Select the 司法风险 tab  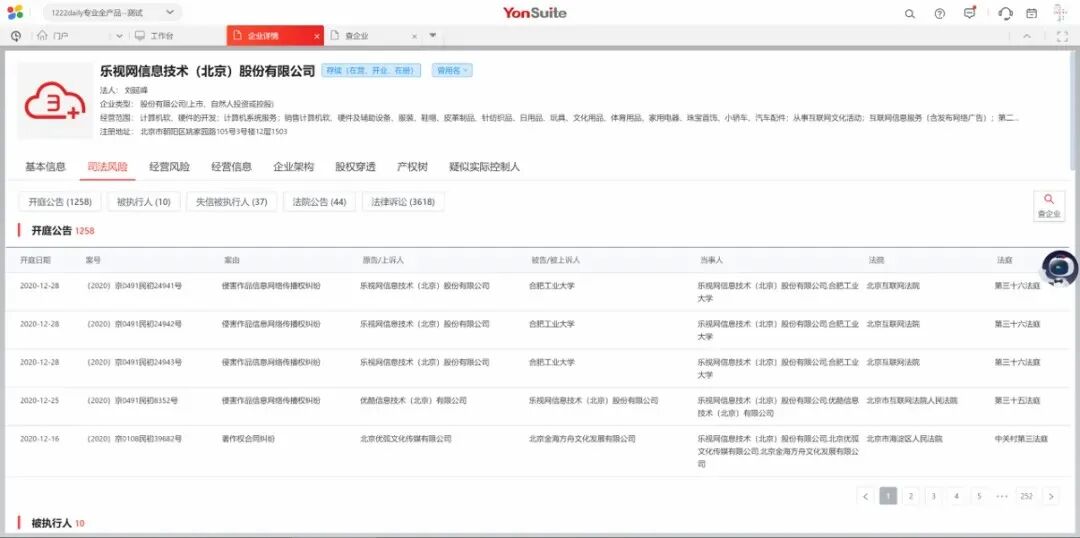coord(107,167)
